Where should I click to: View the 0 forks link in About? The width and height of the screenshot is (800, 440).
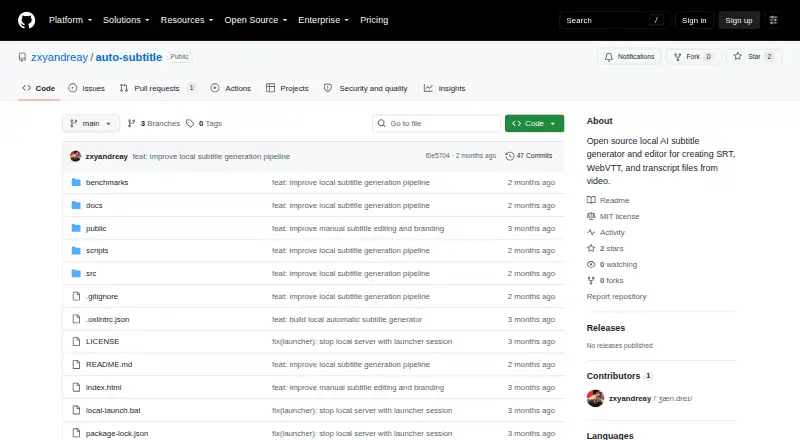(605, 280)
